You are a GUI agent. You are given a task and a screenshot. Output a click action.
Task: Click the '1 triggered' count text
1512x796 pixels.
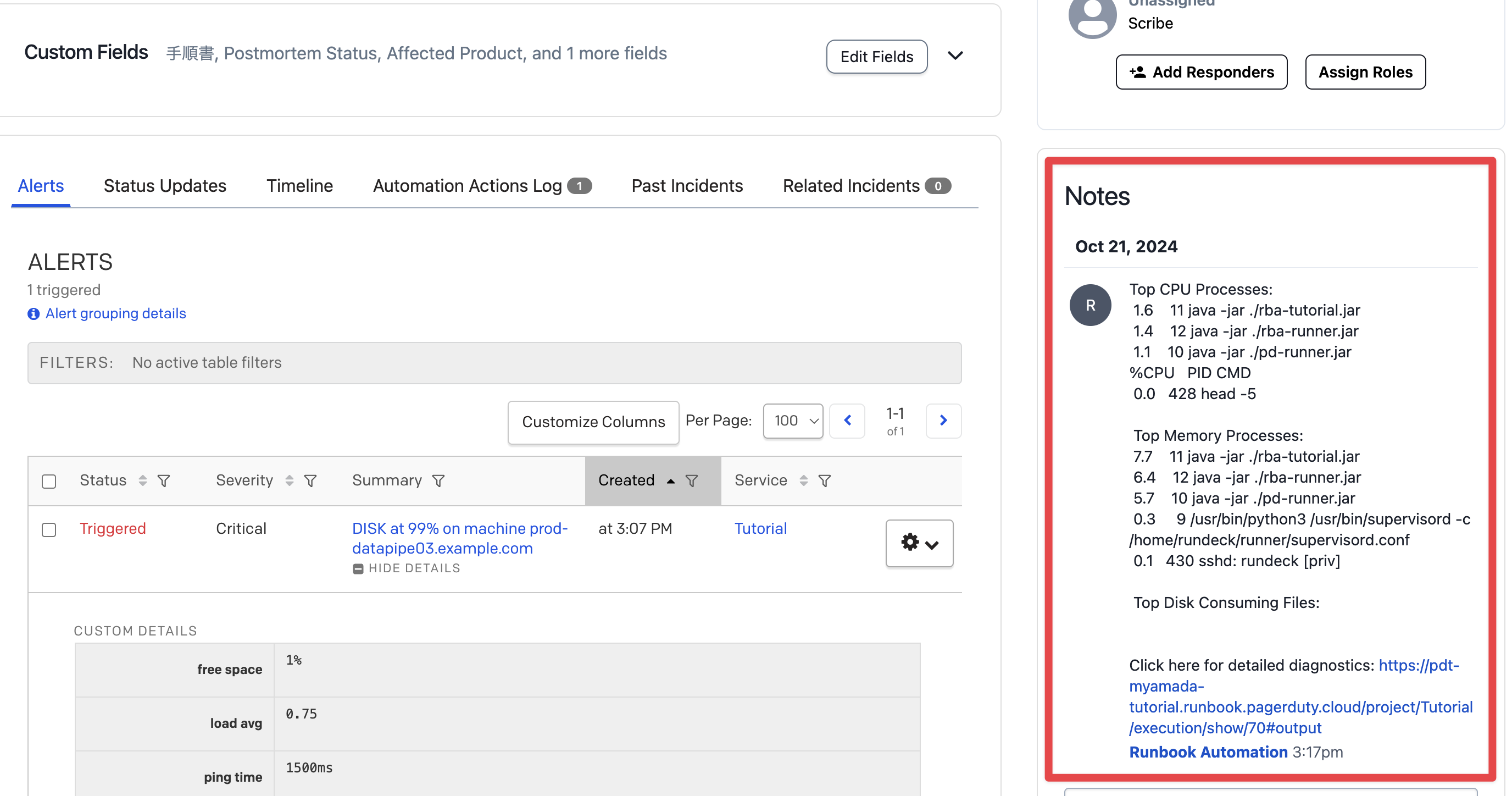click(x=64, y=290)
